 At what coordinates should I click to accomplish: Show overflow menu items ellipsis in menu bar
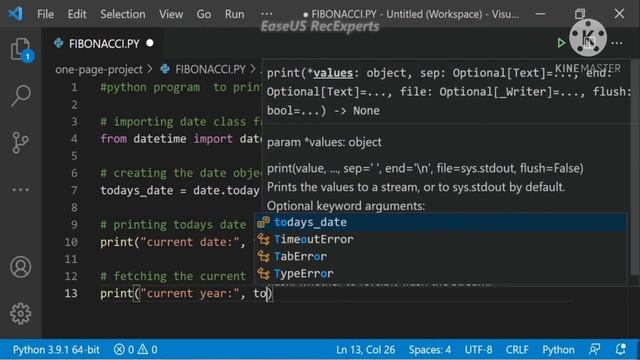pyautogui.click(x=267, y=14)
